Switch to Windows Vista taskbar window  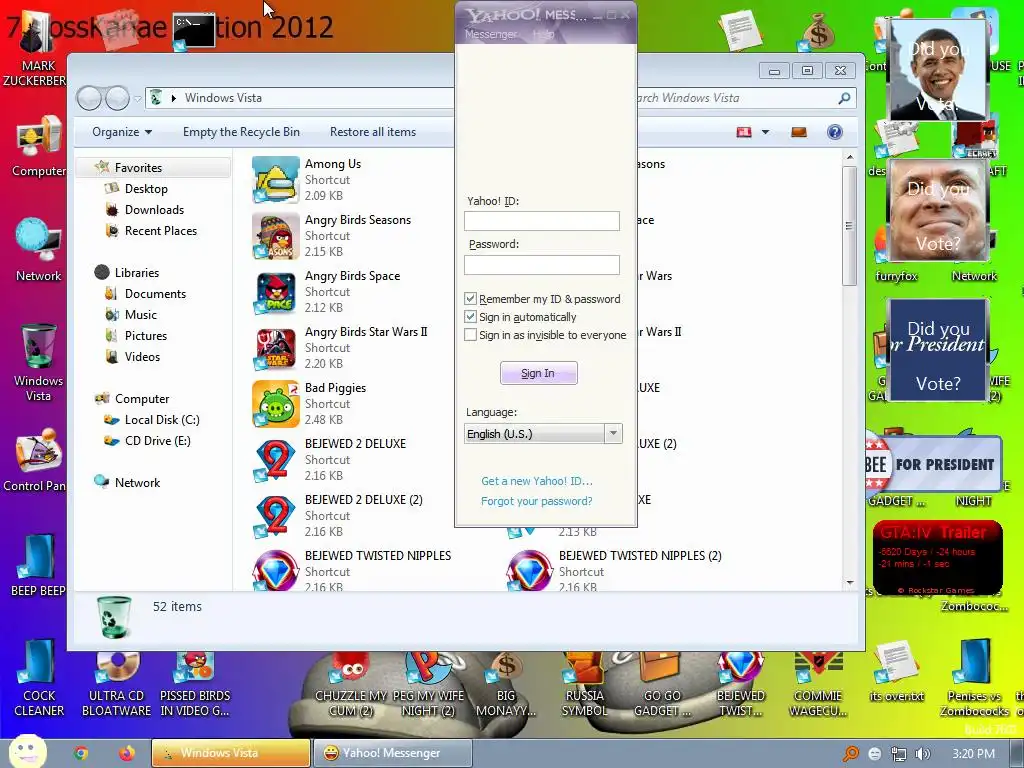231,753
